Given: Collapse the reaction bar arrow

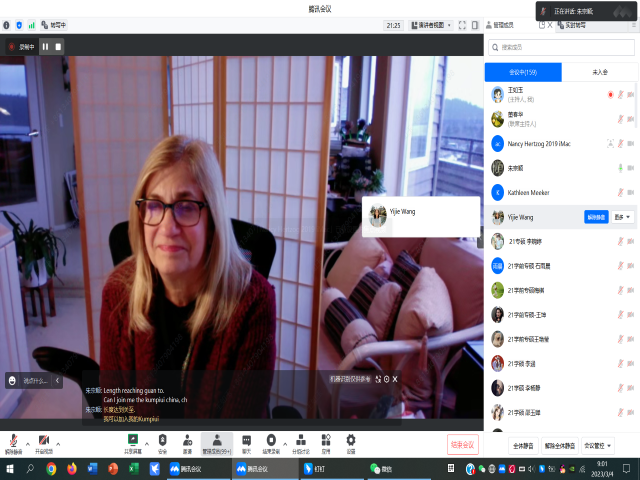Looking at the screenshot, I should (57, 381).
